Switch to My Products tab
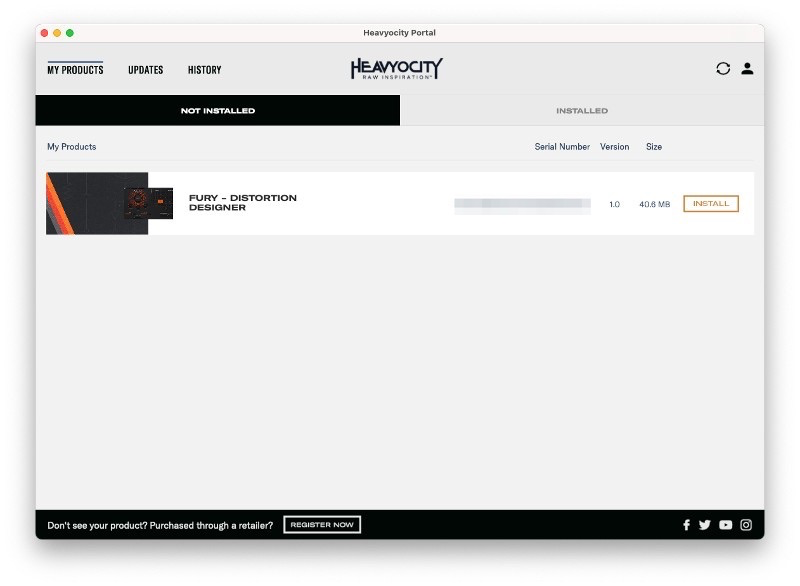 (75, 70)
